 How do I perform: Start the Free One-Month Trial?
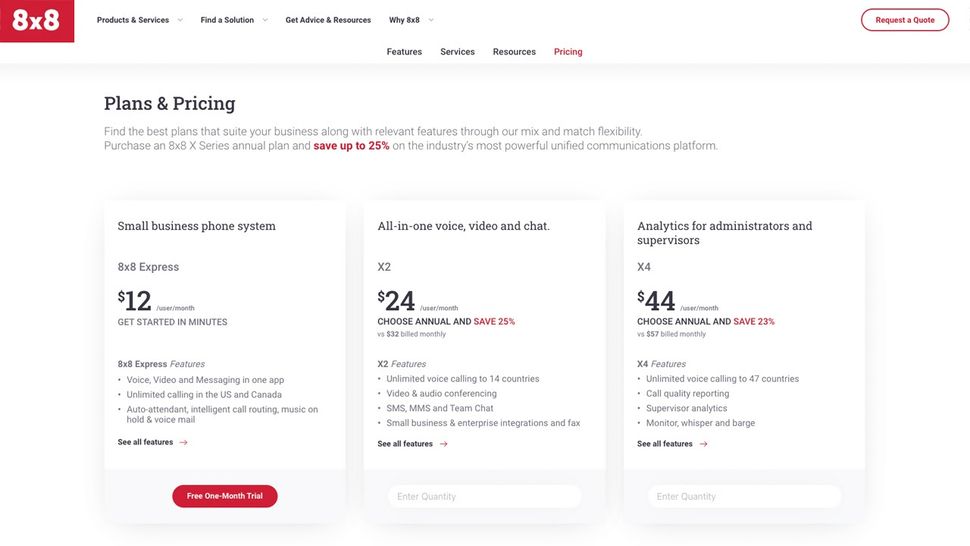point(225,496)
